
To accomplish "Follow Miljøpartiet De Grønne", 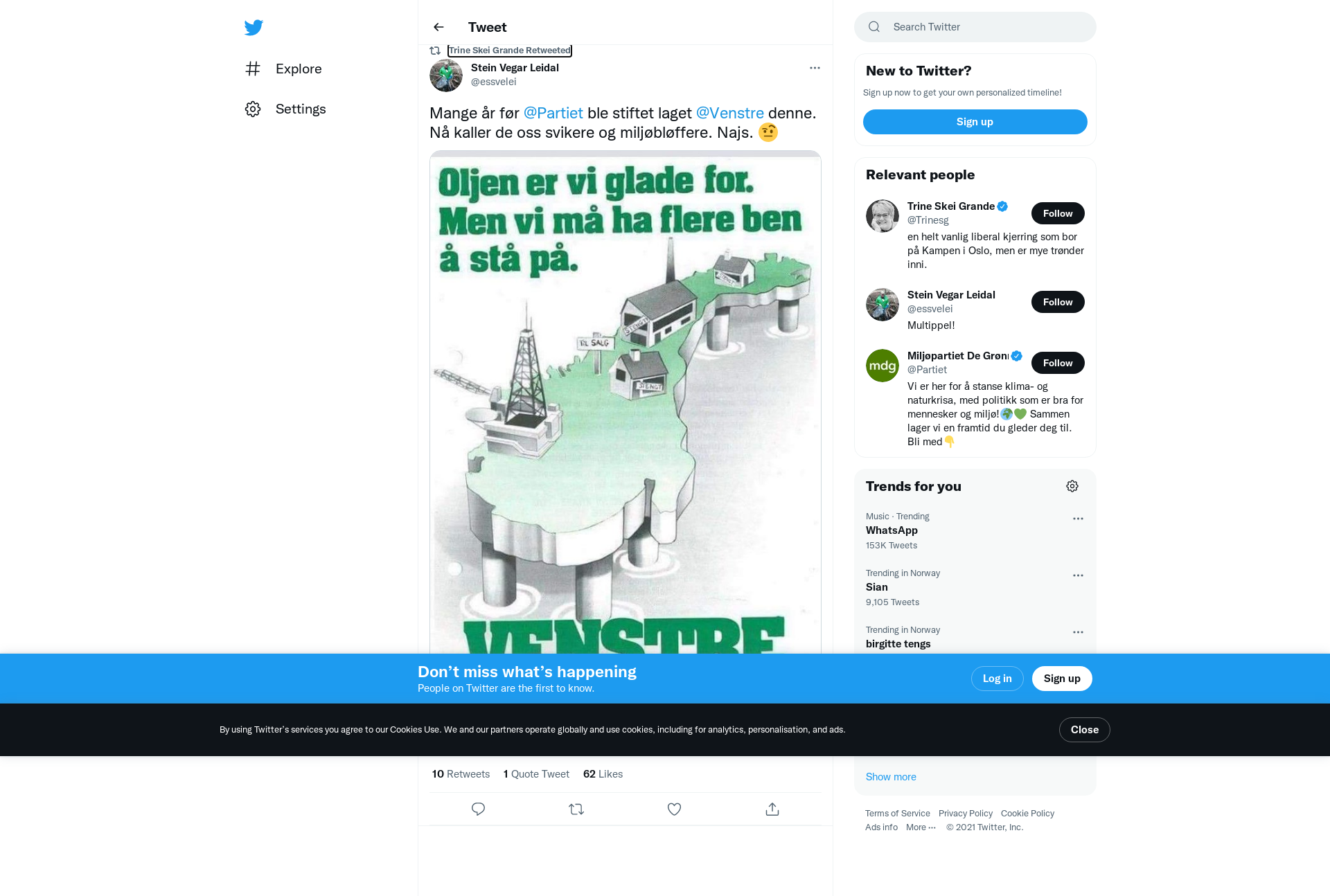I will (1058, 363).
